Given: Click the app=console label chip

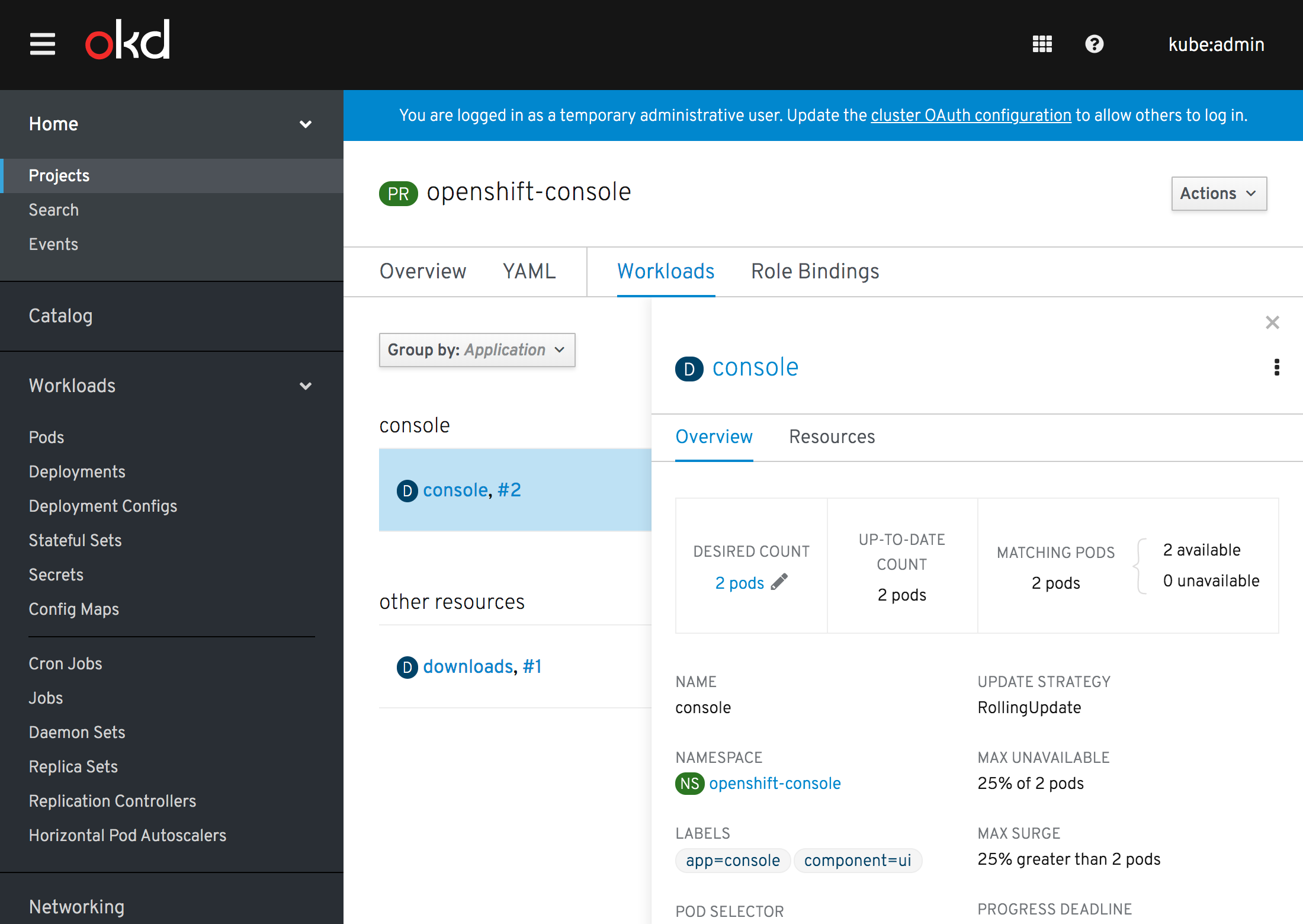Looking at the screenshot, I should coord(733,861).
